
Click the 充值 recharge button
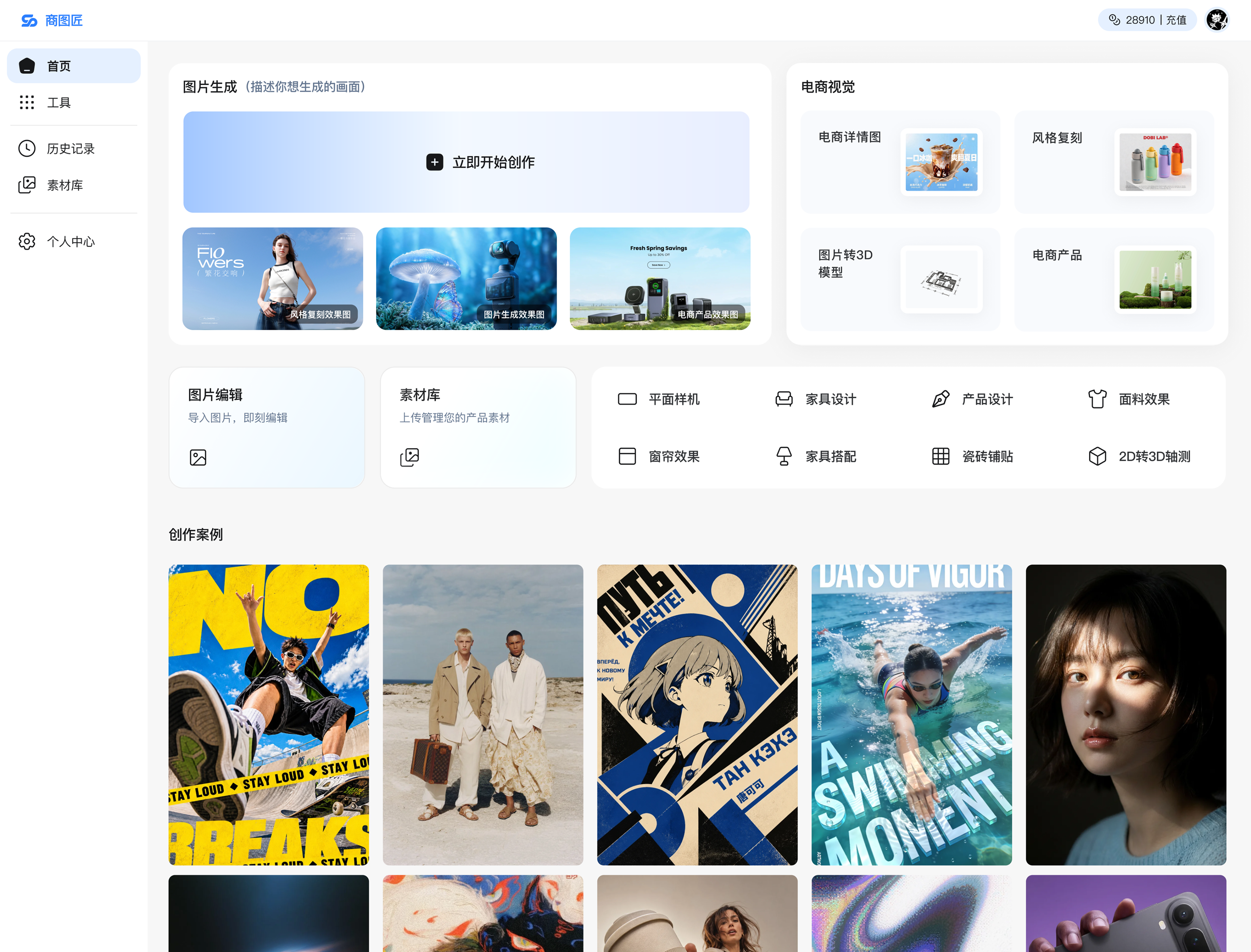pyautogui.click(x=1176, y=20)
